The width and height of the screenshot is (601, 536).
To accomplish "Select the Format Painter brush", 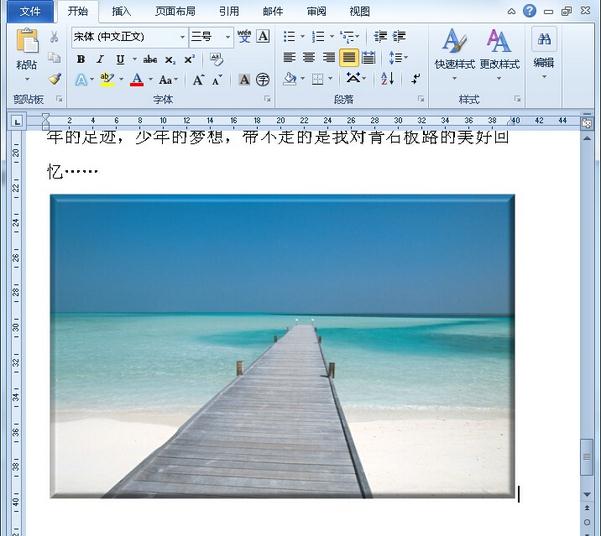I will pyautogui.click(x=55, y=79).
